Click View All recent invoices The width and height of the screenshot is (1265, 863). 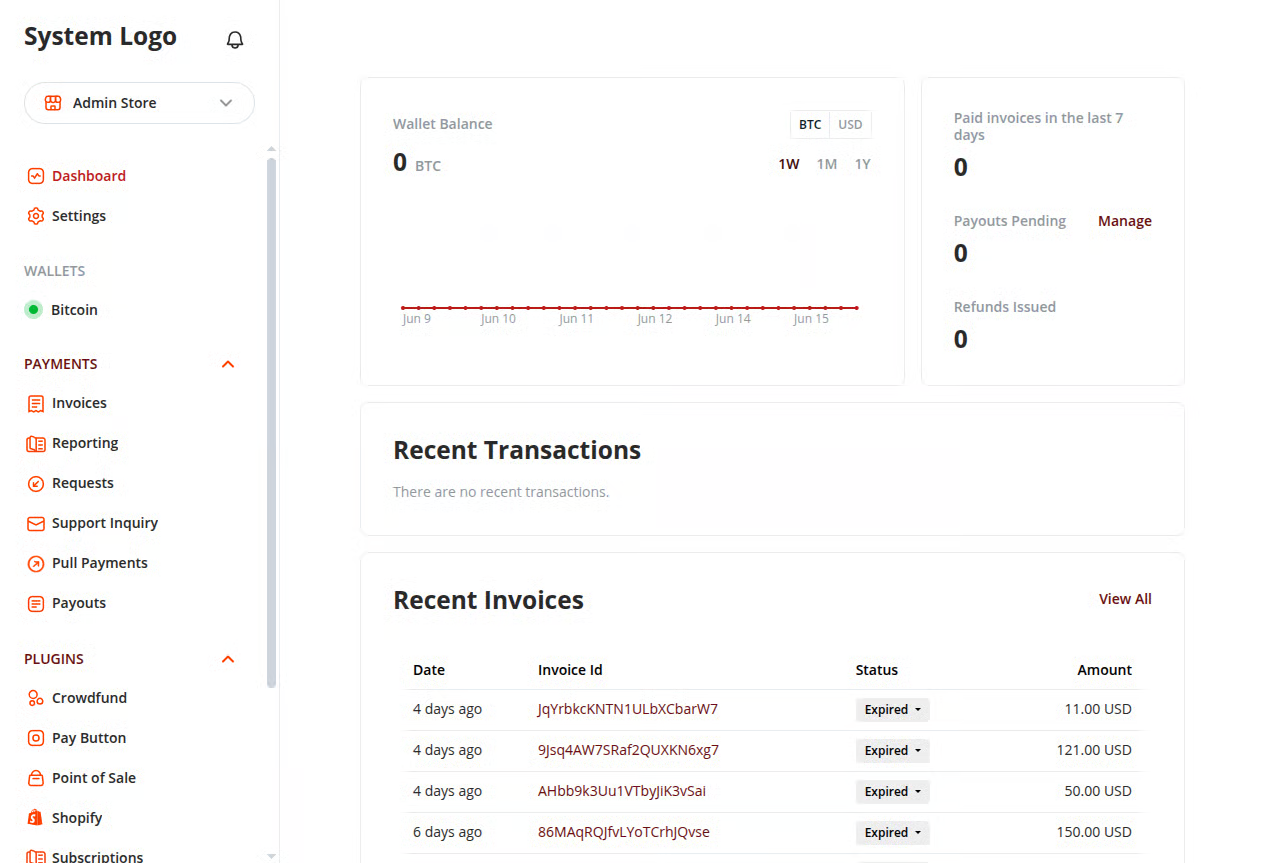[x=1125, y=599]
